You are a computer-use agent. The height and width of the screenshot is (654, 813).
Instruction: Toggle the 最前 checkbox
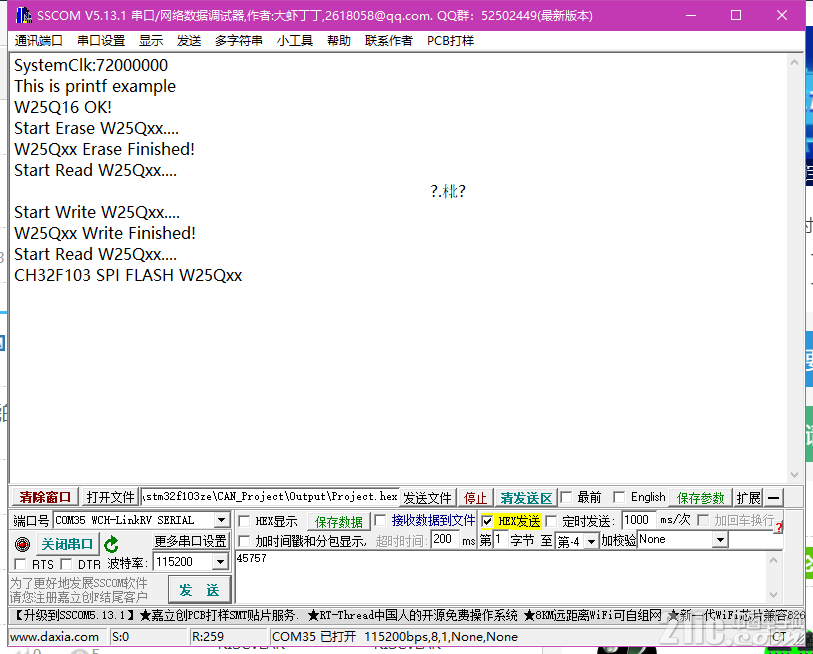tap(566, 497)
